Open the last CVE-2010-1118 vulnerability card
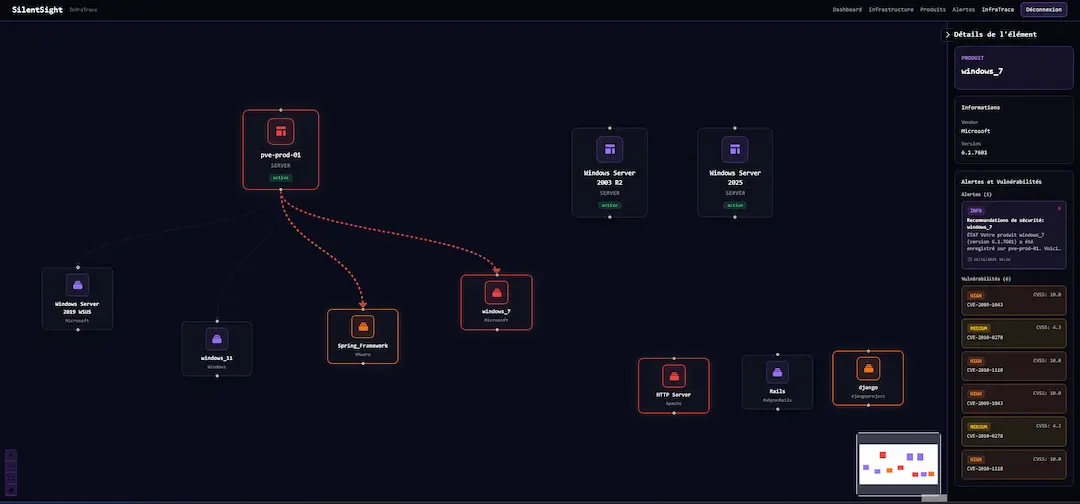Image resolution: width=1080 pixels, height=504 pixels. [x=1014, y=463]
